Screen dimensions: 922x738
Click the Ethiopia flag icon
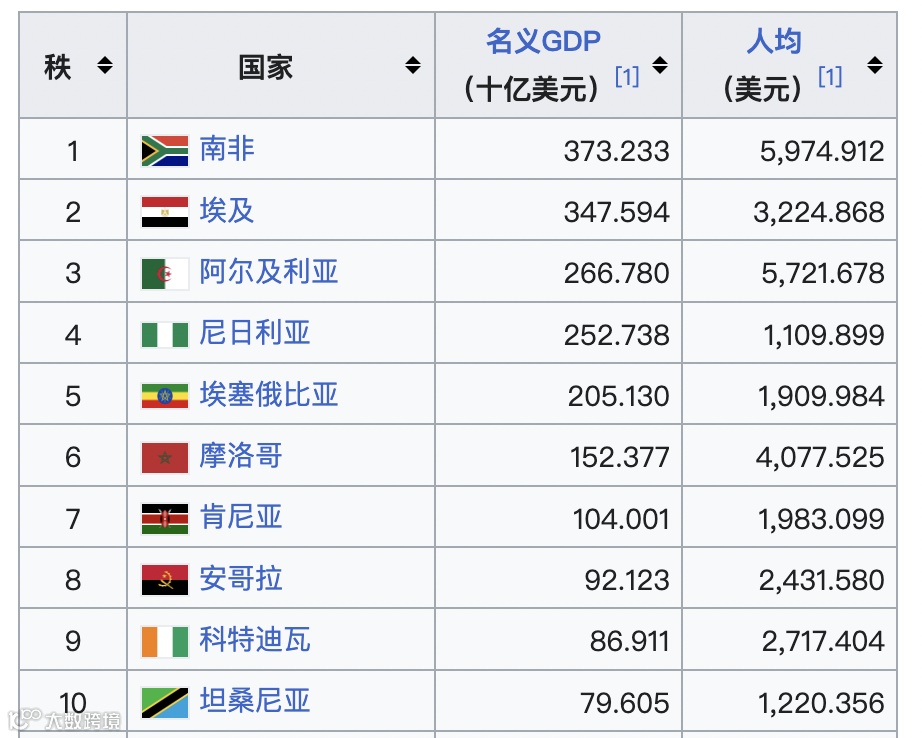(x=165, y=396)
